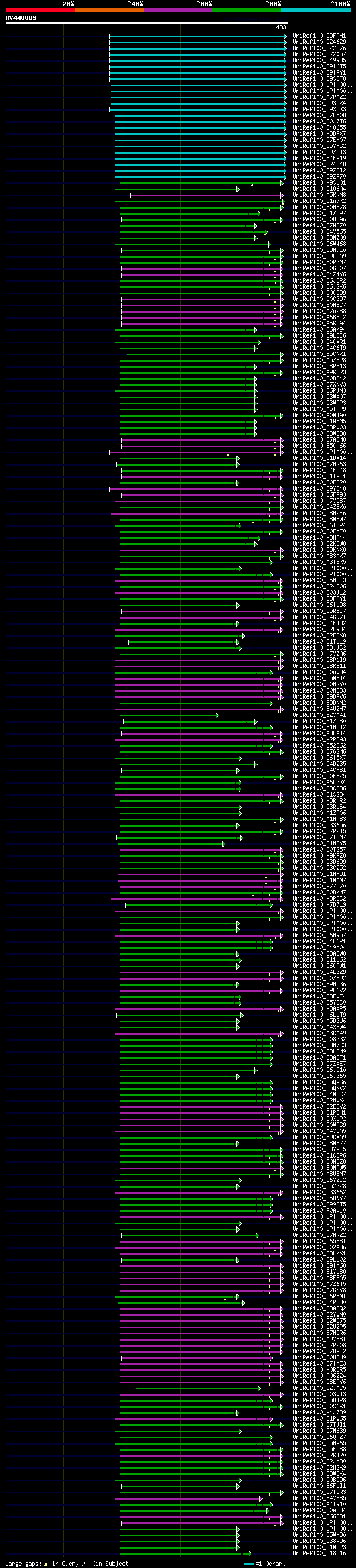Click the arrowhead ending the UniRef100_C1DV14 bar
356x1568 pixels.
[238, 458]
